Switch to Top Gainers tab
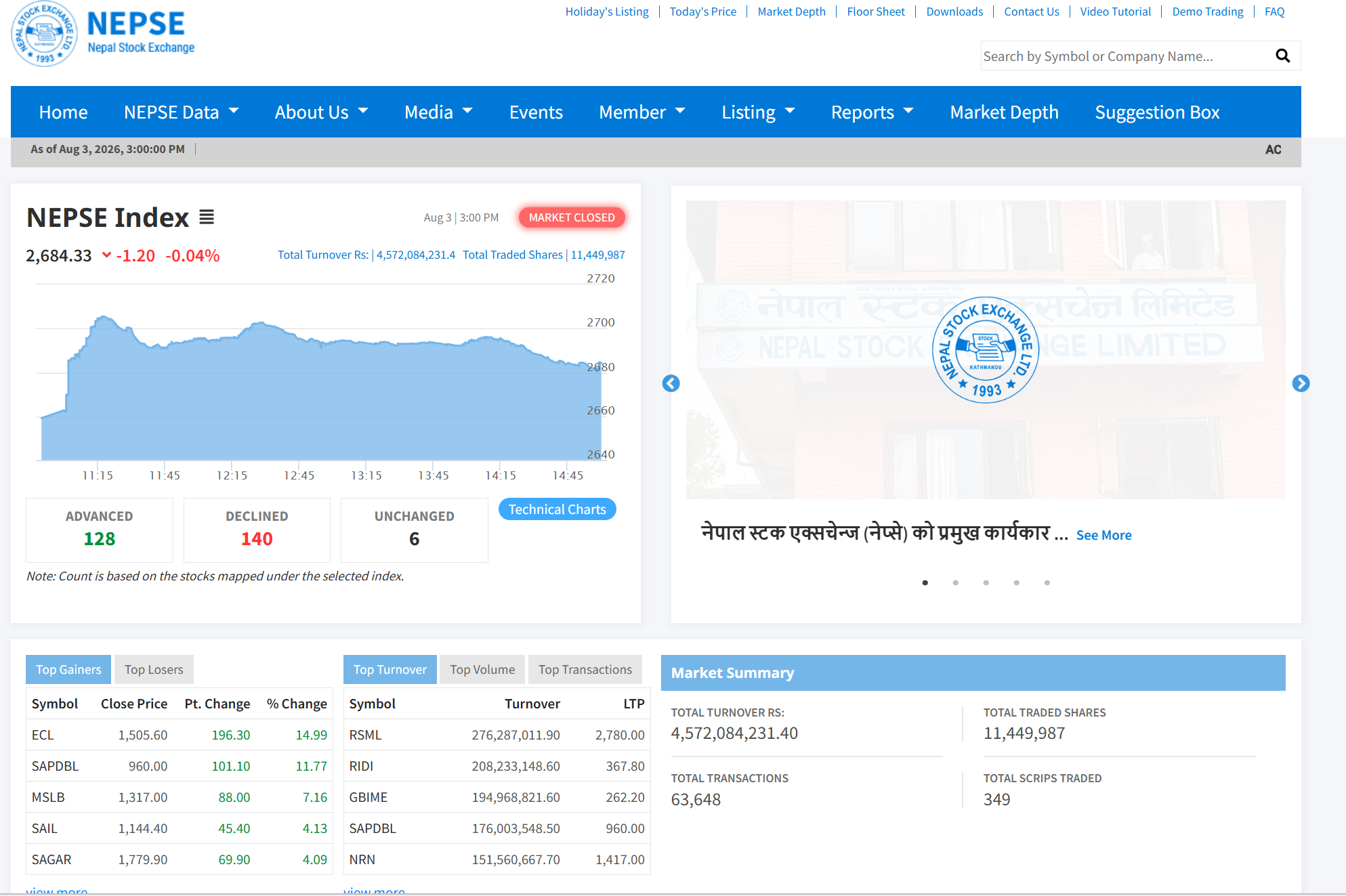 click(x=68, y=669)
